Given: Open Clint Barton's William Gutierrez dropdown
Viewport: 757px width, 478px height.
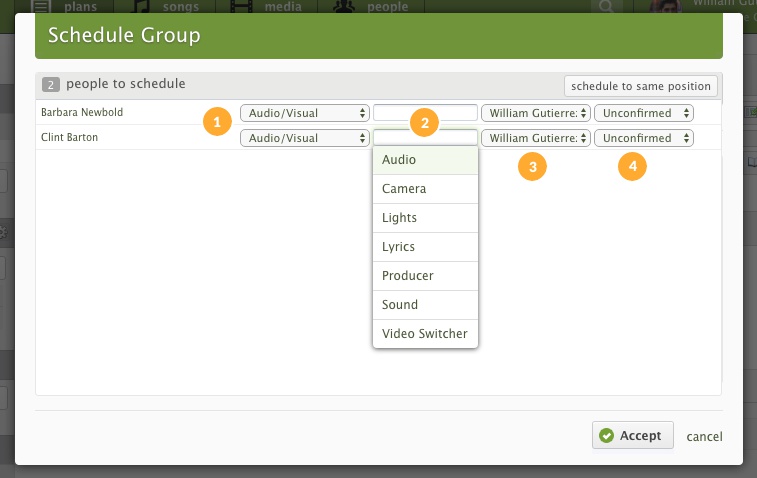Looking at the screenshot, I should pos(536,138).
